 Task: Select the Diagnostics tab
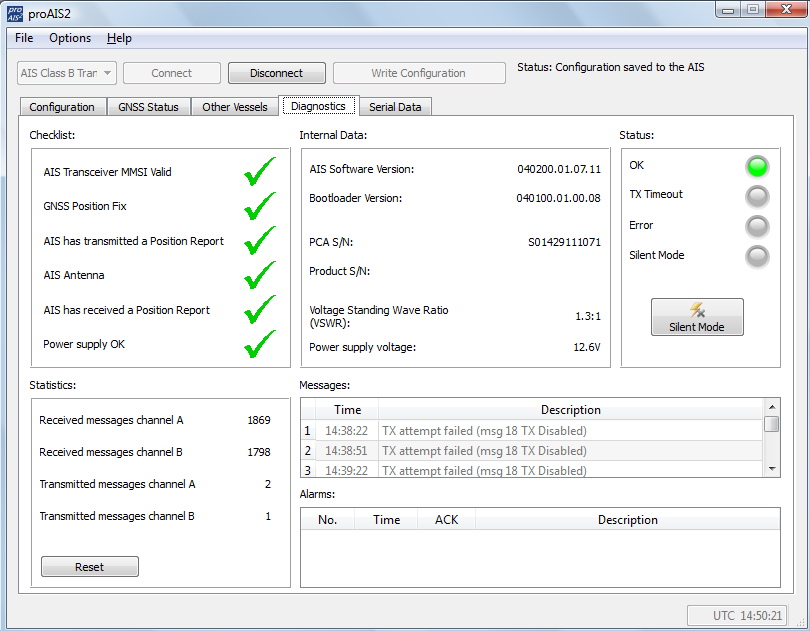click(x=318, y=106)
